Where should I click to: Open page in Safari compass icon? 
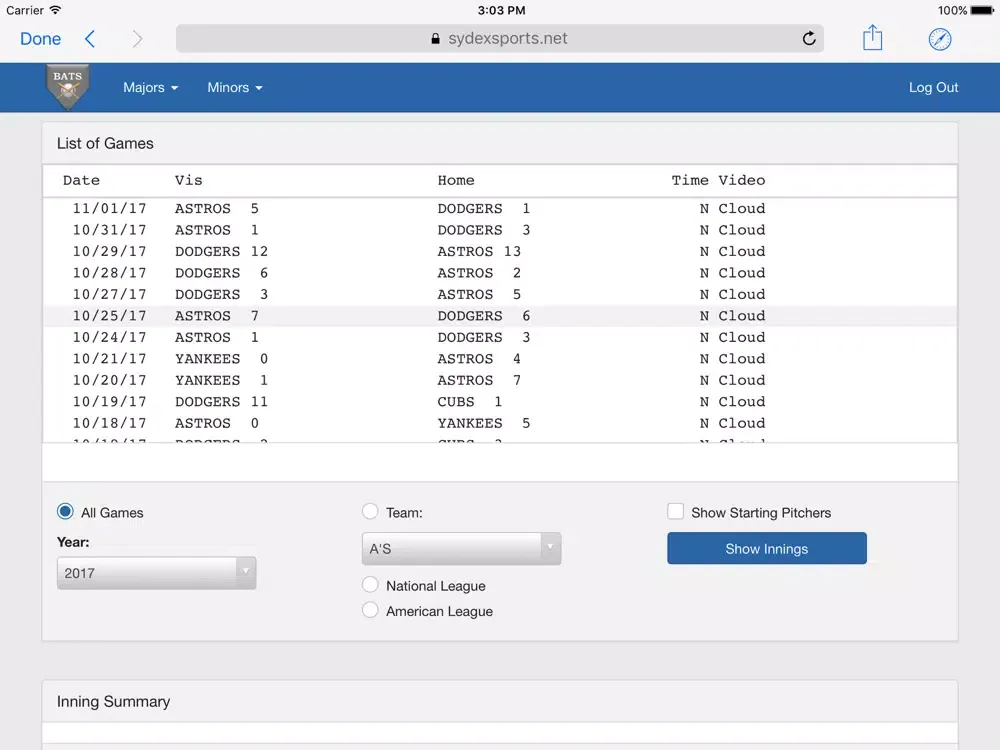(939, 39)
